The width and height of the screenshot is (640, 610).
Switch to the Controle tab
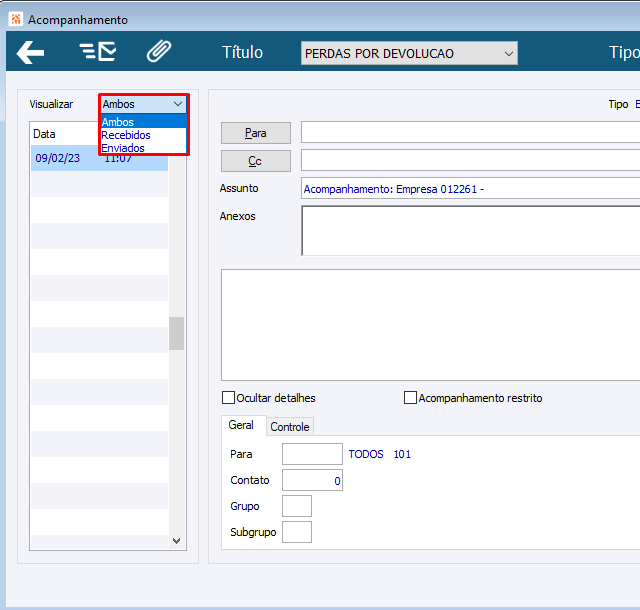[290, 427]
